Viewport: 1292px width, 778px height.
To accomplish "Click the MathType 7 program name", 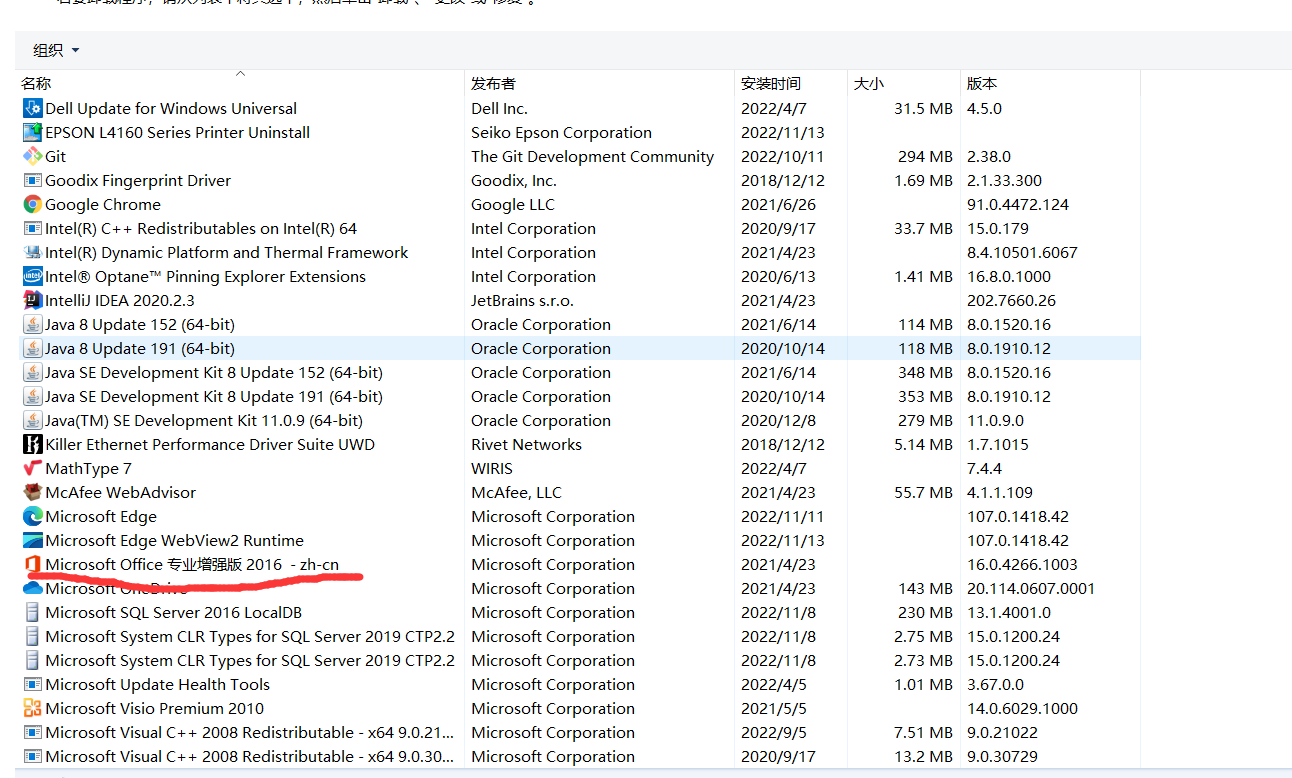I will (88, 468).
